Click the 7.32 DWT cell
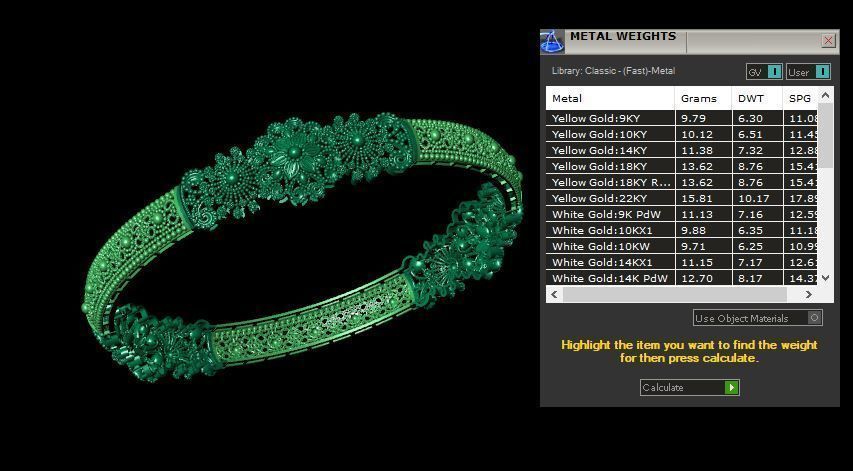 [758, 150]
